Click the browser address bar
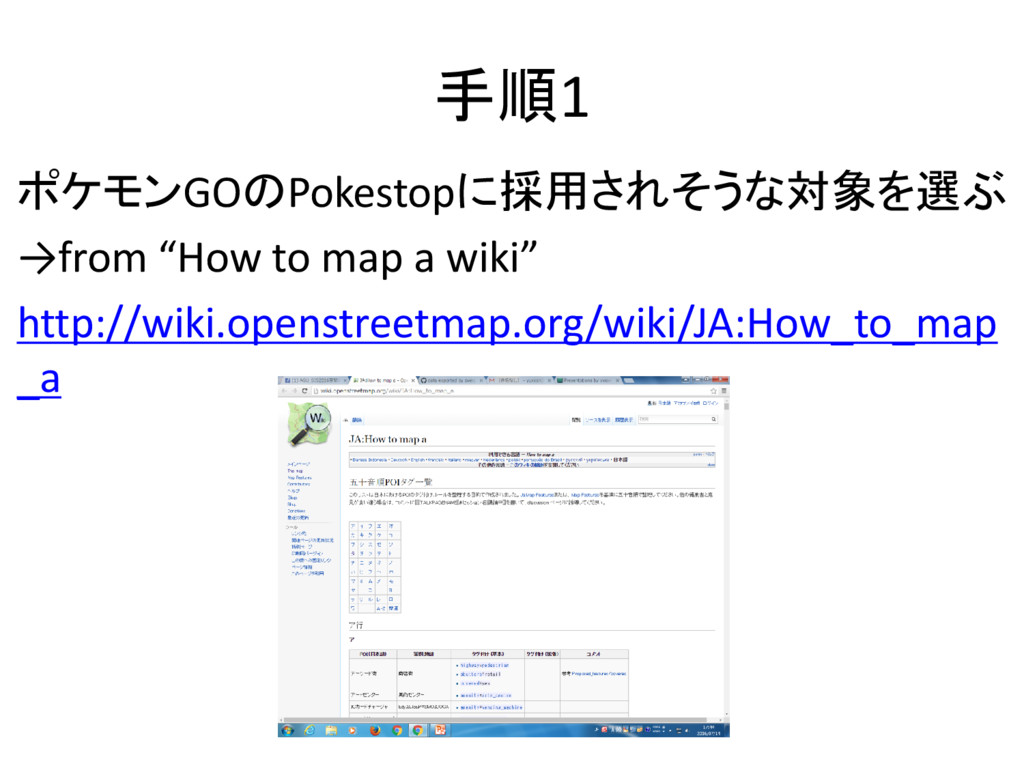 coord(509,391)
